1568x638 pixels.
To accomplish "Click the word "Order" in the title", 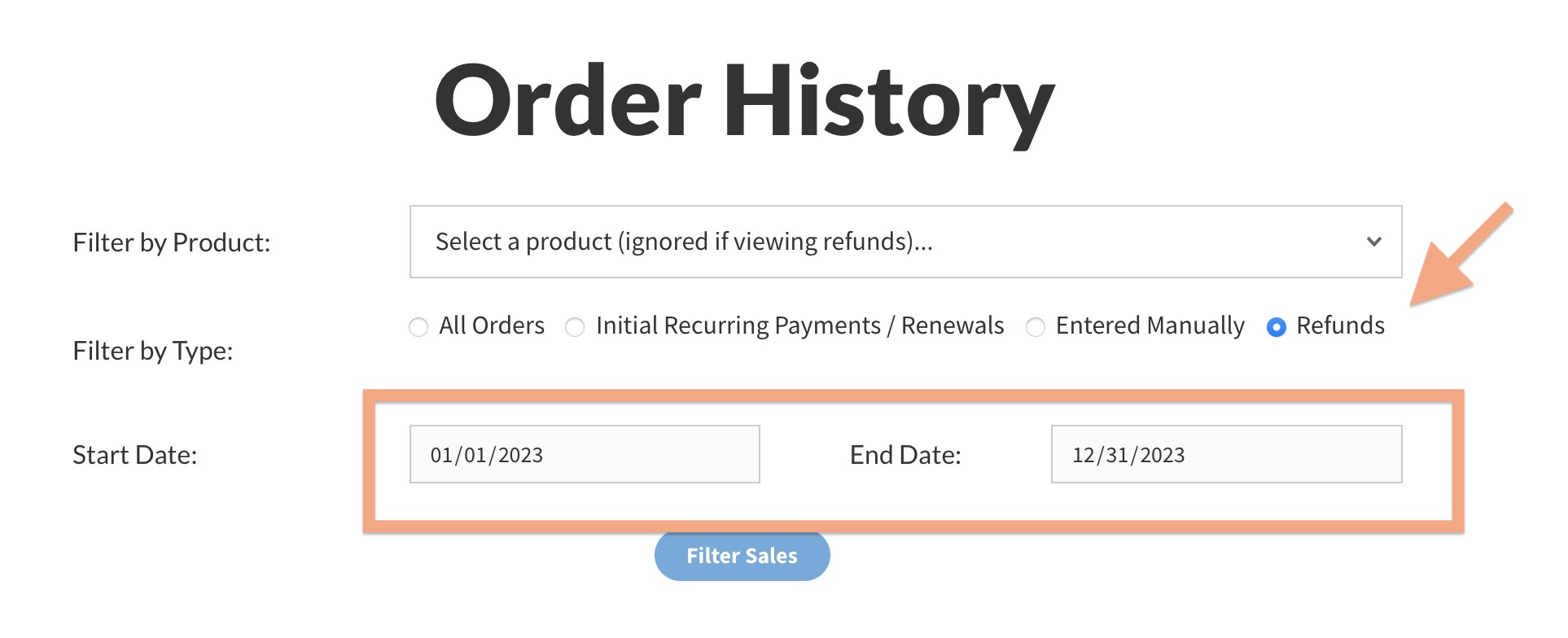I will click(567, 102).
